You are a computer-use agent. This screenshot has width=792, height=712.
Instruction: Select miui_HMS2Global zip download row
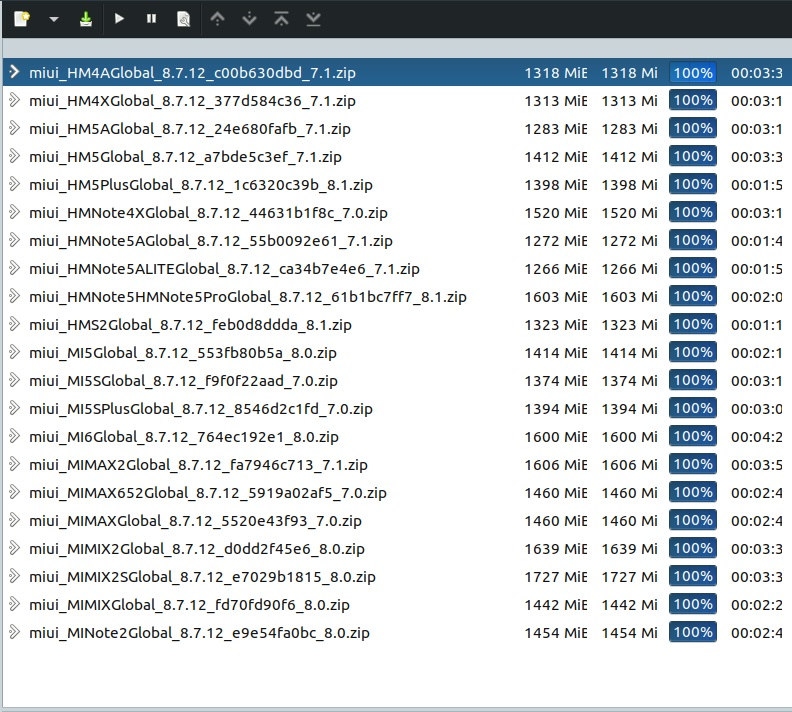click(190, 325)
